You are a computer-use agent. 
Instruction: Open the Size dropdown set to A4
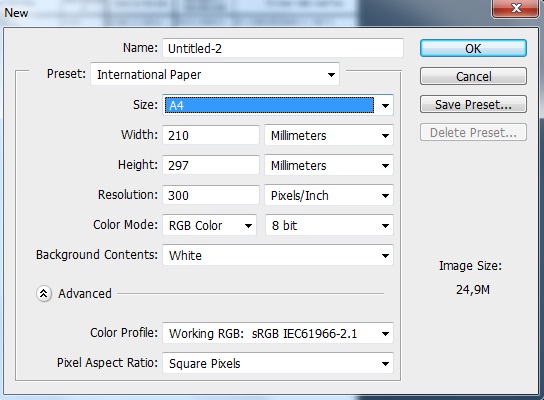coord(278,105)
